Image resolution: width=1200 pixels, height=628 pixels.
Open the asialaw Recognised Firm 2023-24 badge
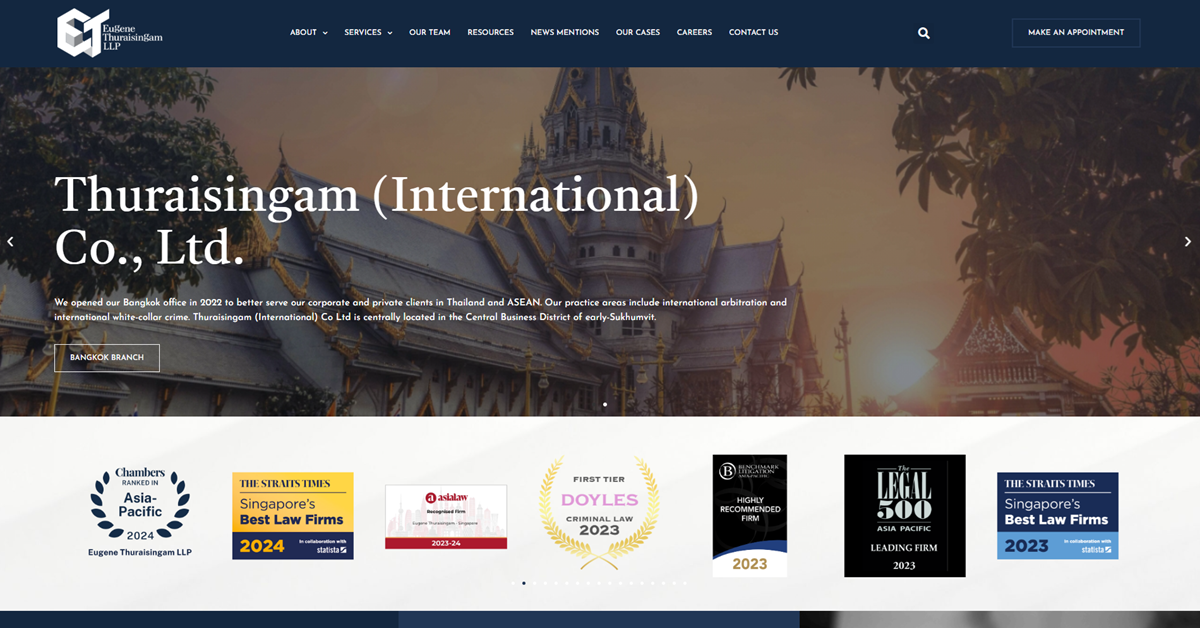446,517
